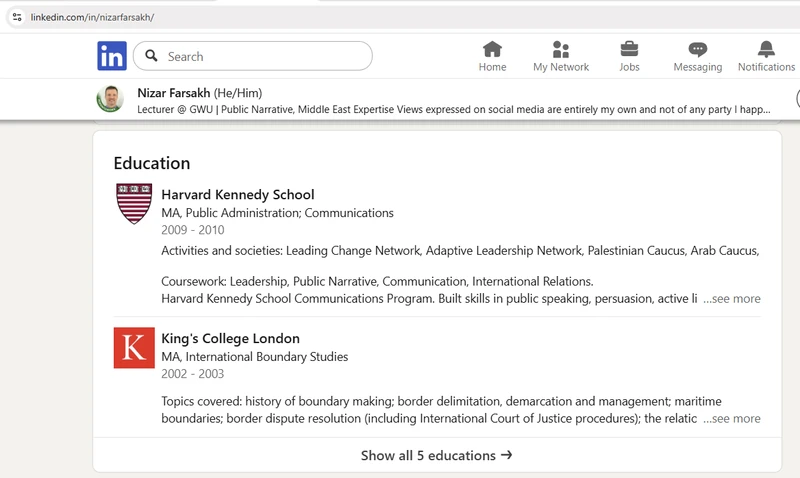800x478 pixels.
Task: Open the Messaging chat bubble icon
Action: click(697, 49)
